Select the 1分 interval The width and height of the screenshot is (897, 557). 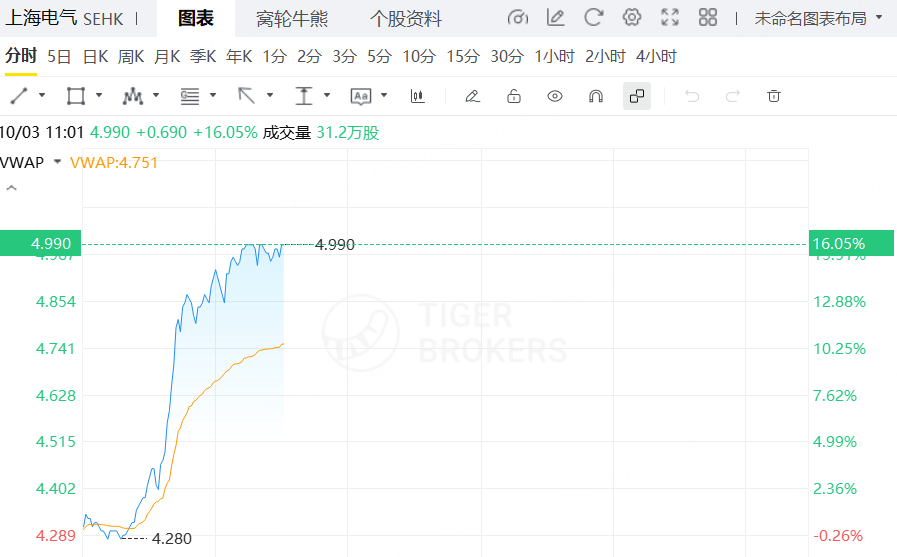(275, 57)
